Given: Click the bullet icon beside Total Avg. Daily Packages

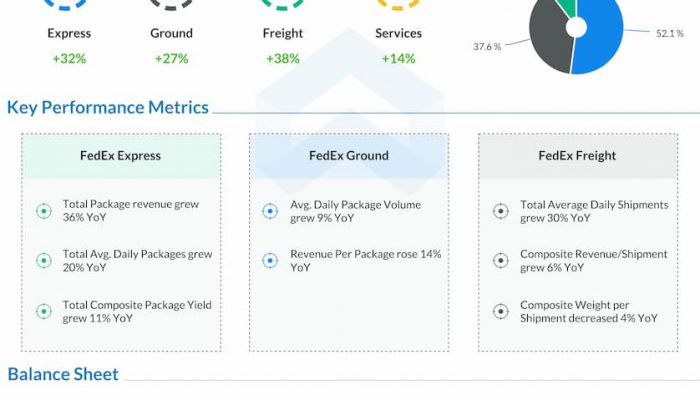Looking at the screenshot, I should coord(43,261).
